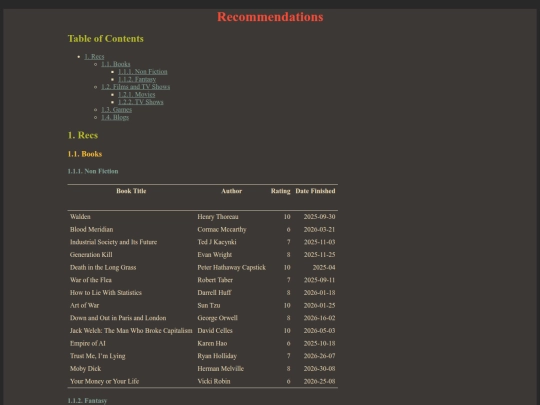
Task: Click author 'Evan Wright'
Action: (x=215, y=255)
